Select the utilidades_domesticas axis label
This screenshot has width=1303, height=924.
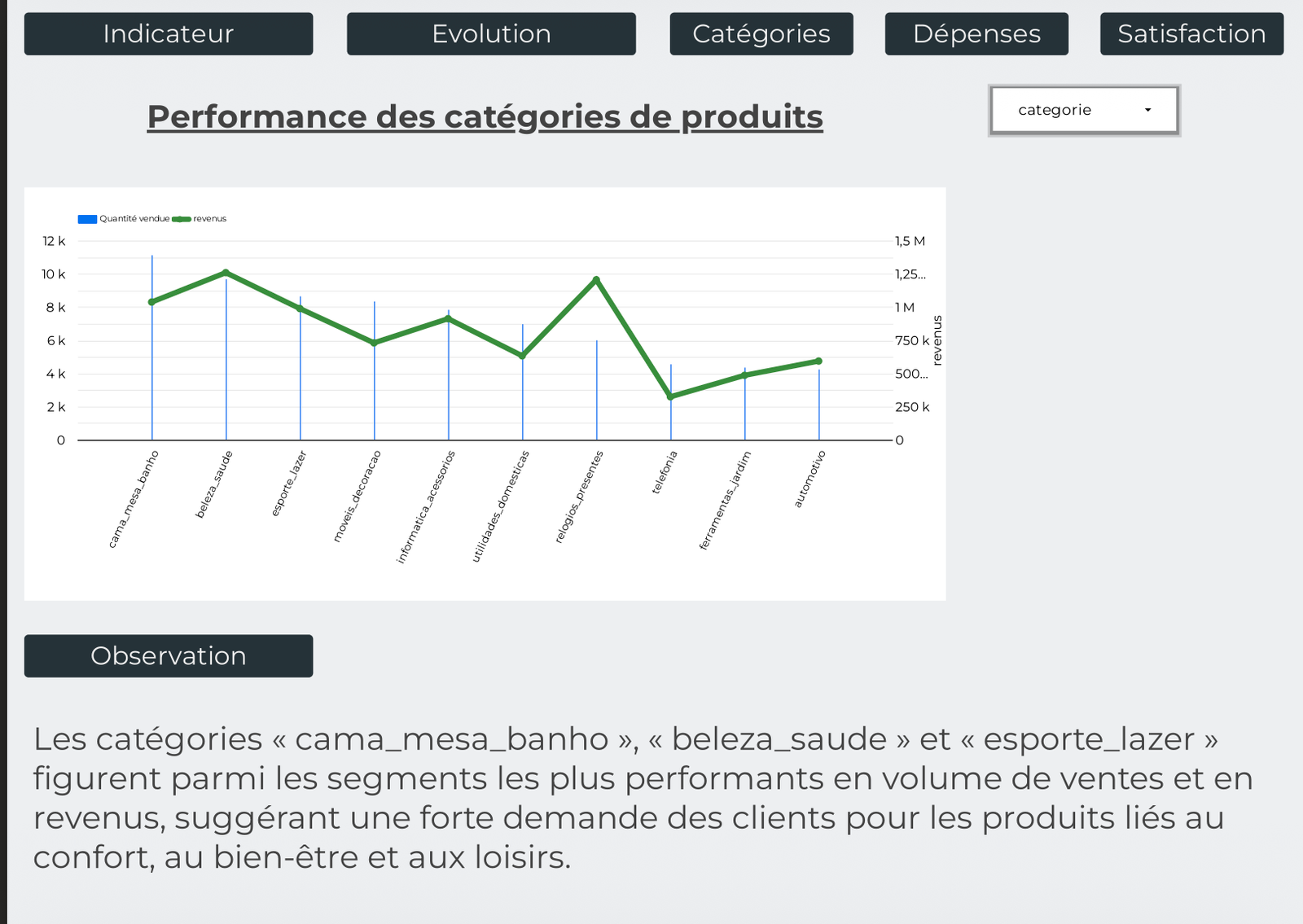pos(500,506)
